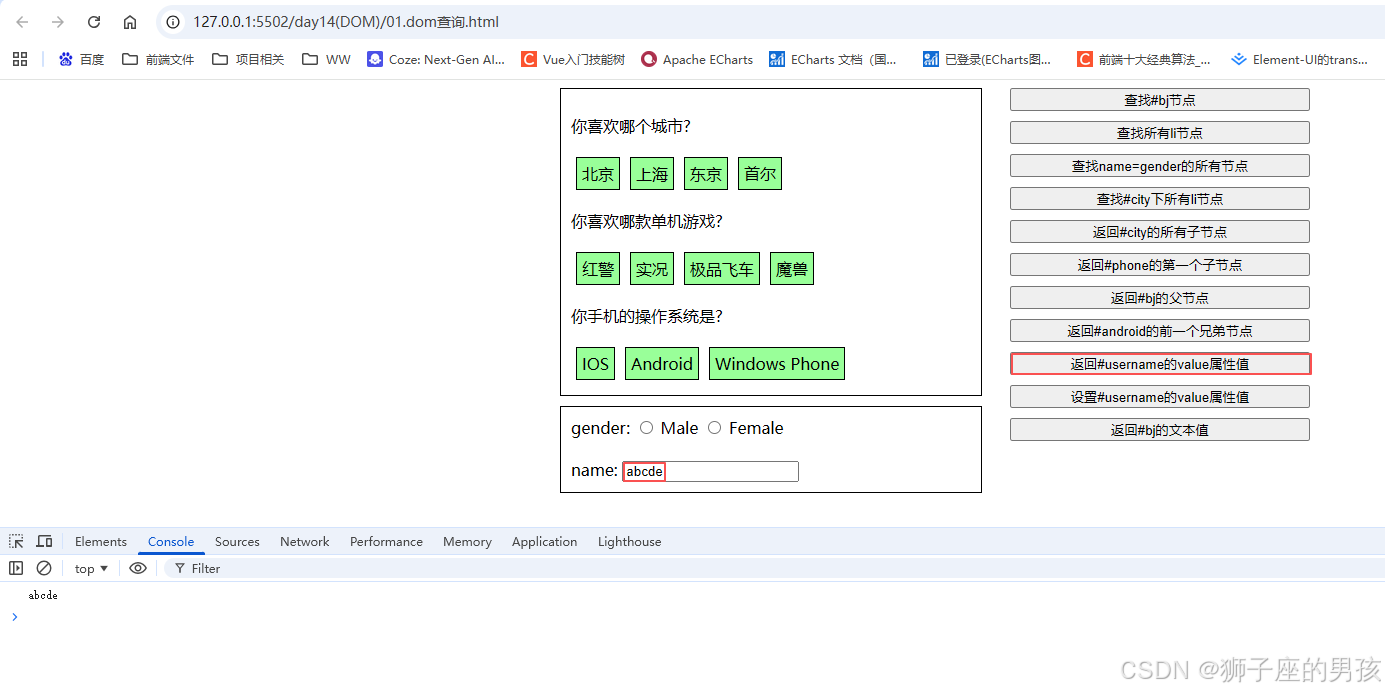The height and width of the screenshot is (693, 1385).
Task: Open the top JavaScript context dropdown
Action: 91,568
